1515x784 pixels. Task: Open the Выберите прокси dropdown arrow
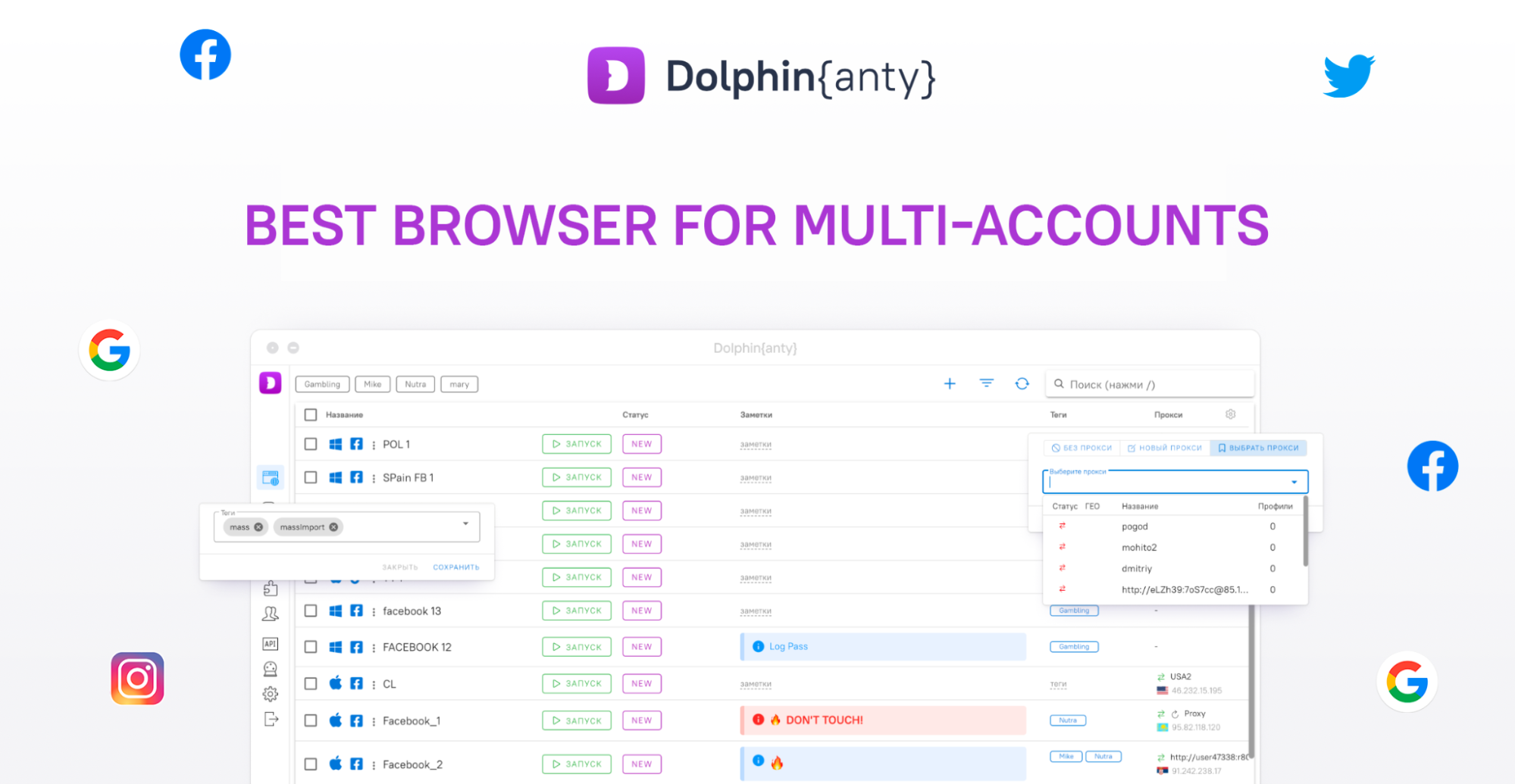[1293, 482]
